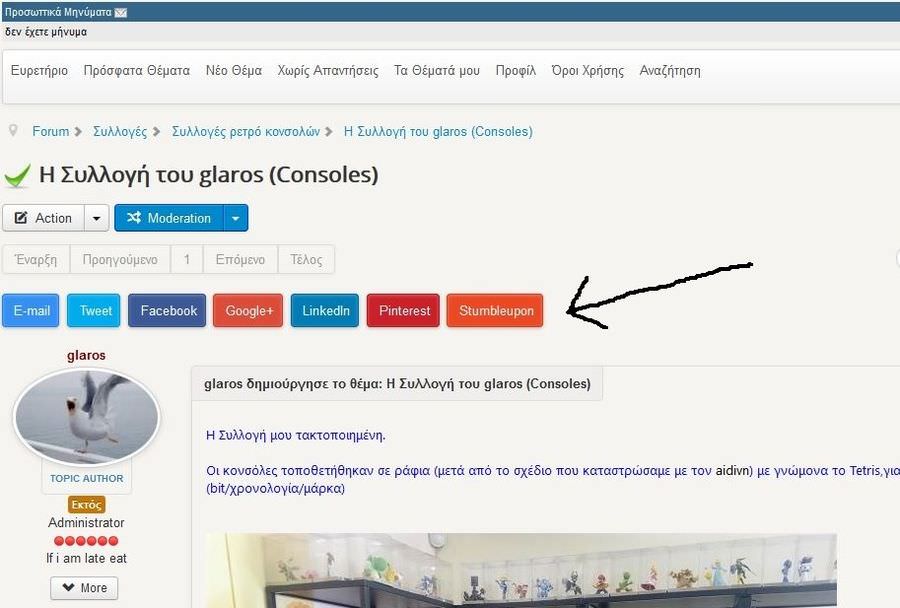Expand user details with More button
Viewport: 900px width, 608px height.
(x=84, y=588)
